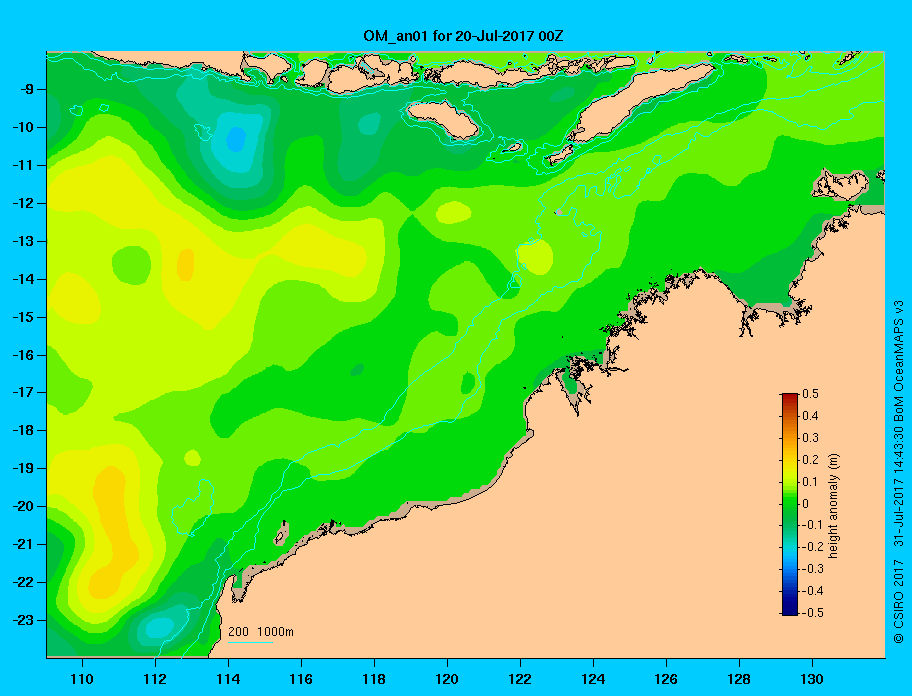Click the CSIRO 2017 BoM OceanMAPS copyright text
This screenshot has width=912, height=696.
tap(899, 472)
